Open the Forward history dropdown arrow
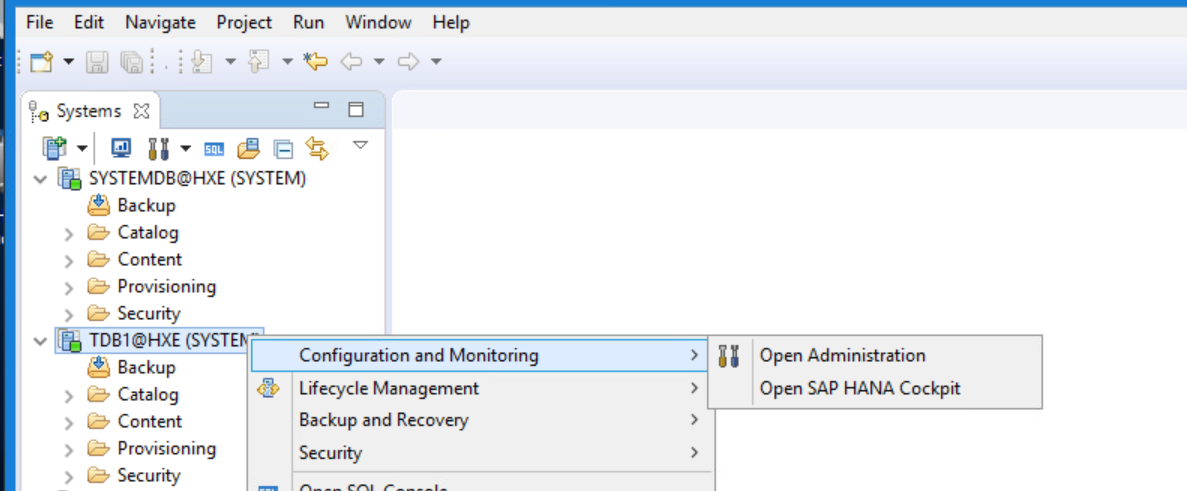Image resolution: width=1187 pixels, height=491 pixels. pos(436,61)
